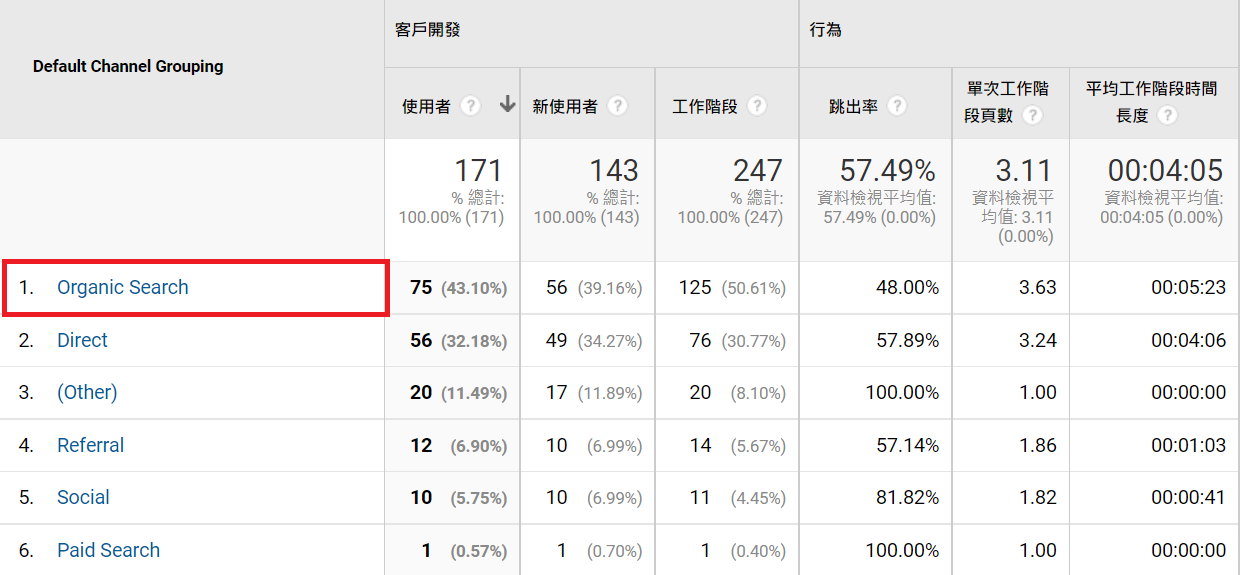Click Referral bounce rate 57.14%
Viewport: 1240px width, 575px height.
[x=907, y=445]
